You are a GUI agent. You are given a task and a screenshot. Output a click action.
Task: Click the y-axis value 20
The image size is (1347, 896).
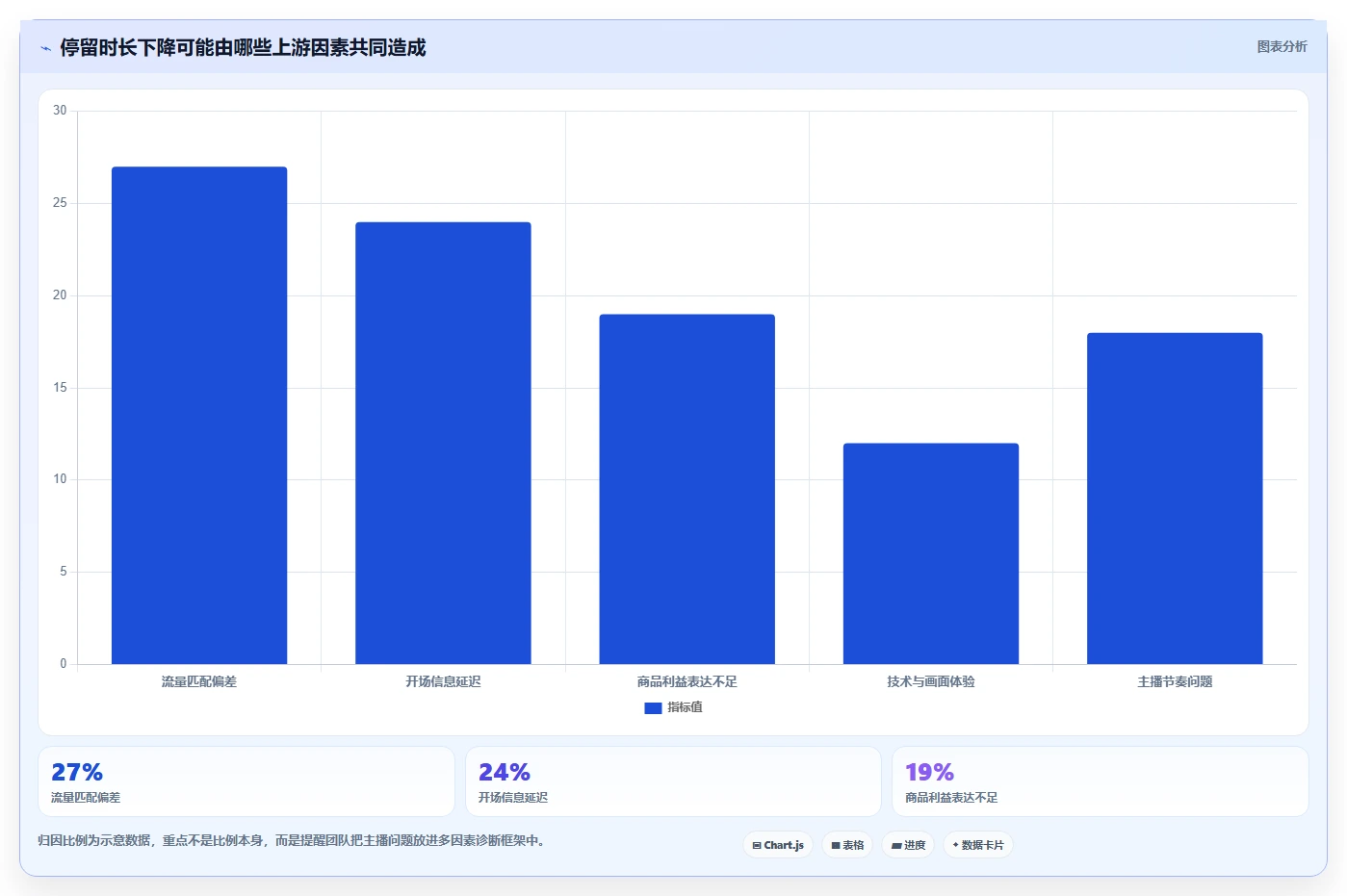pos(60,295)
